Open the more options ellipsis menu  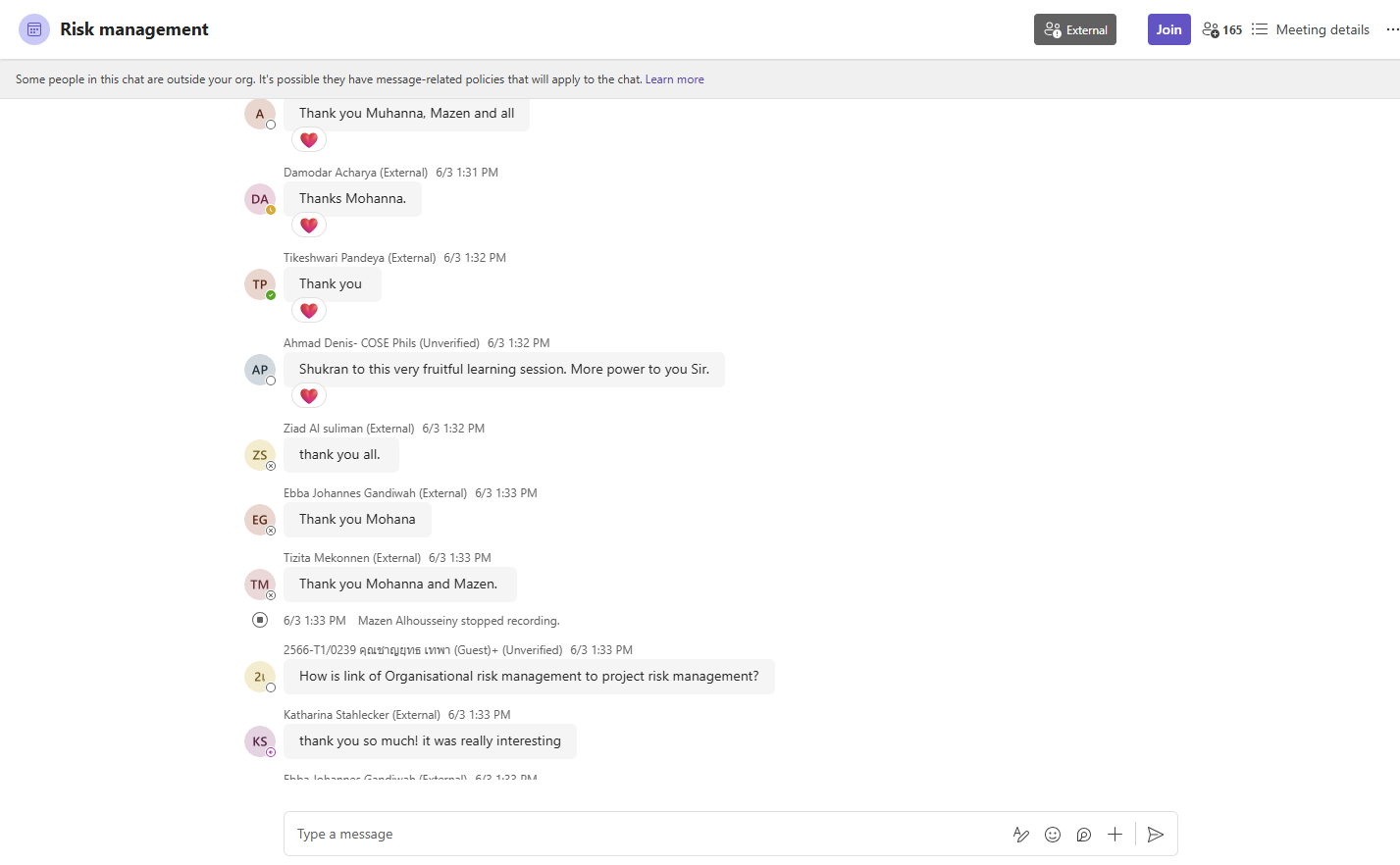pyautogui.click(x=1392, y=29)
